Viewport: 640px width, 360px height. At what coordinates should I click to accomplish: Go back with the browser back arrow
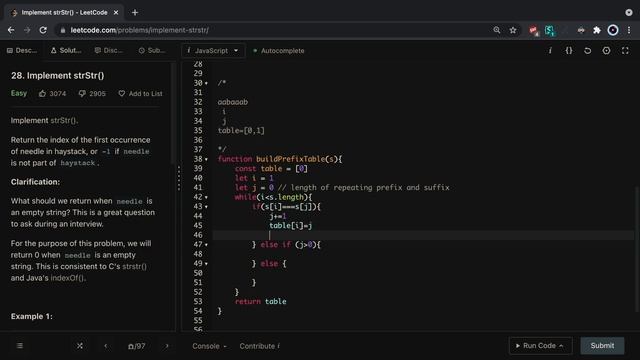(11, 30)
